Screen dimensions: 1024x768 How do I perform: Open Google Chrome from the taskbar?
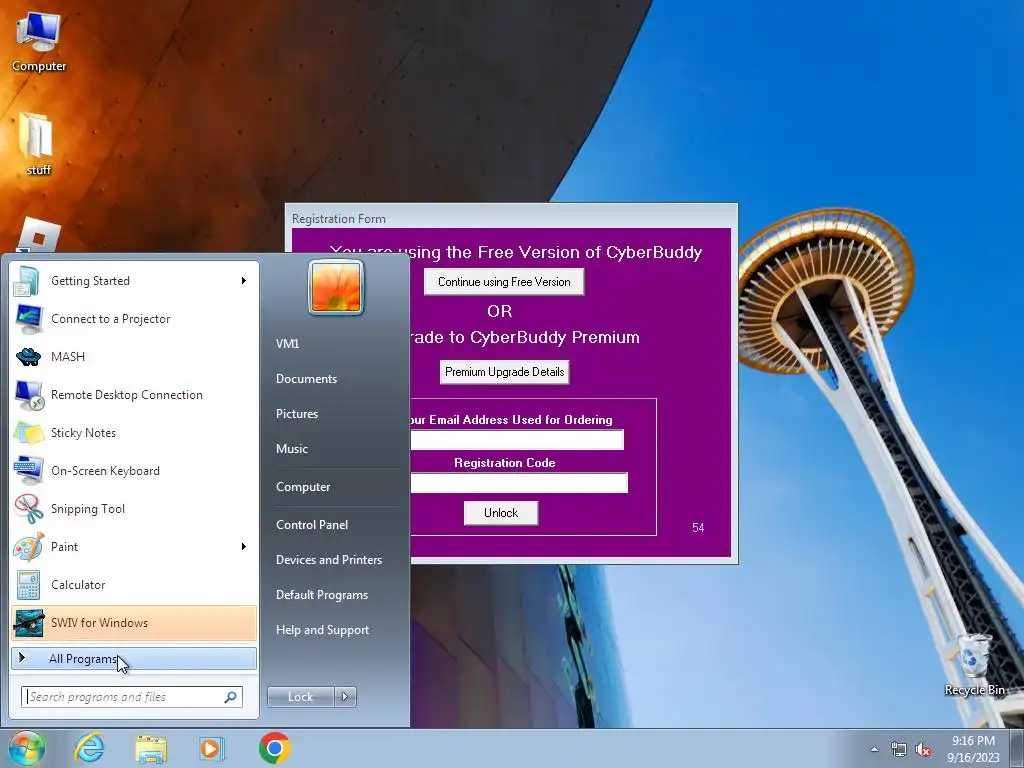[274, 748]
